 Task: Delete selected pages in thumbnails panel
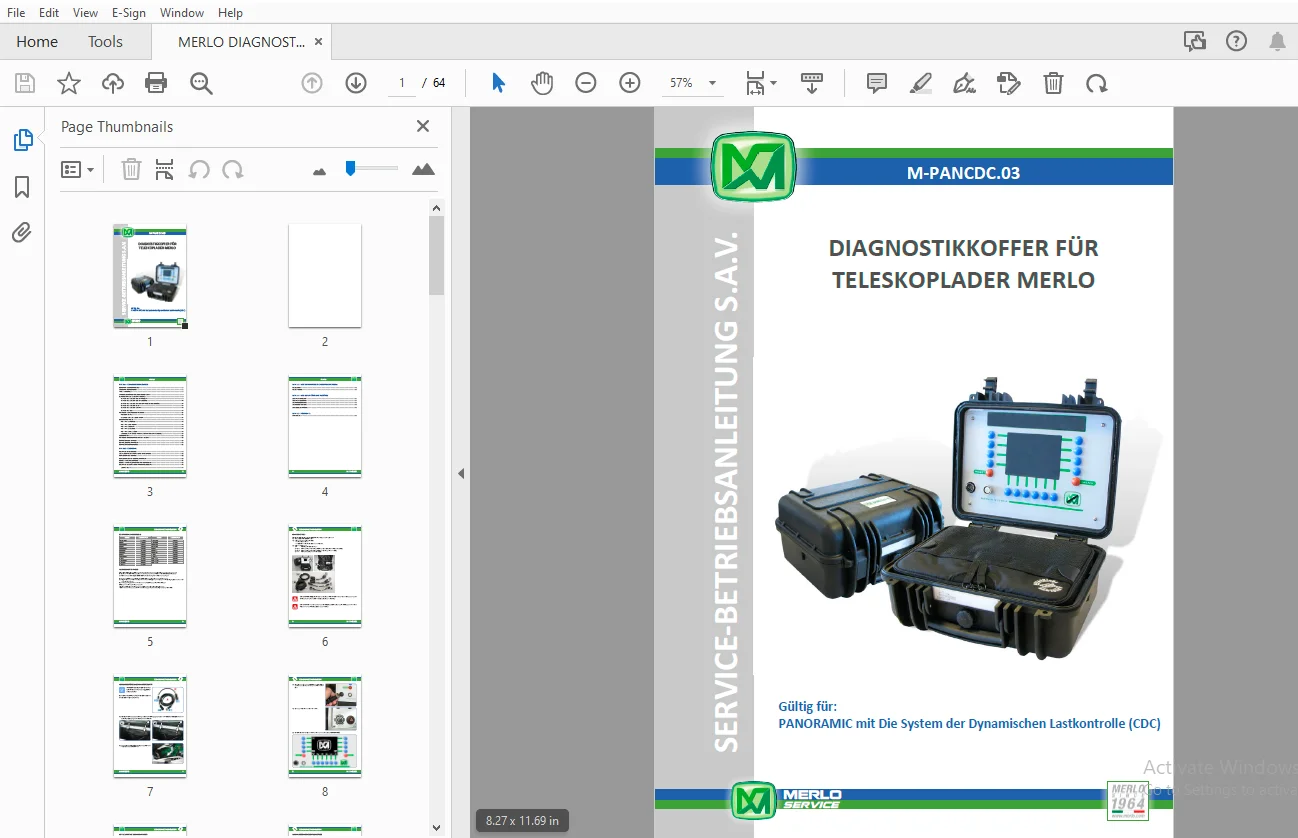click(131, 169)
